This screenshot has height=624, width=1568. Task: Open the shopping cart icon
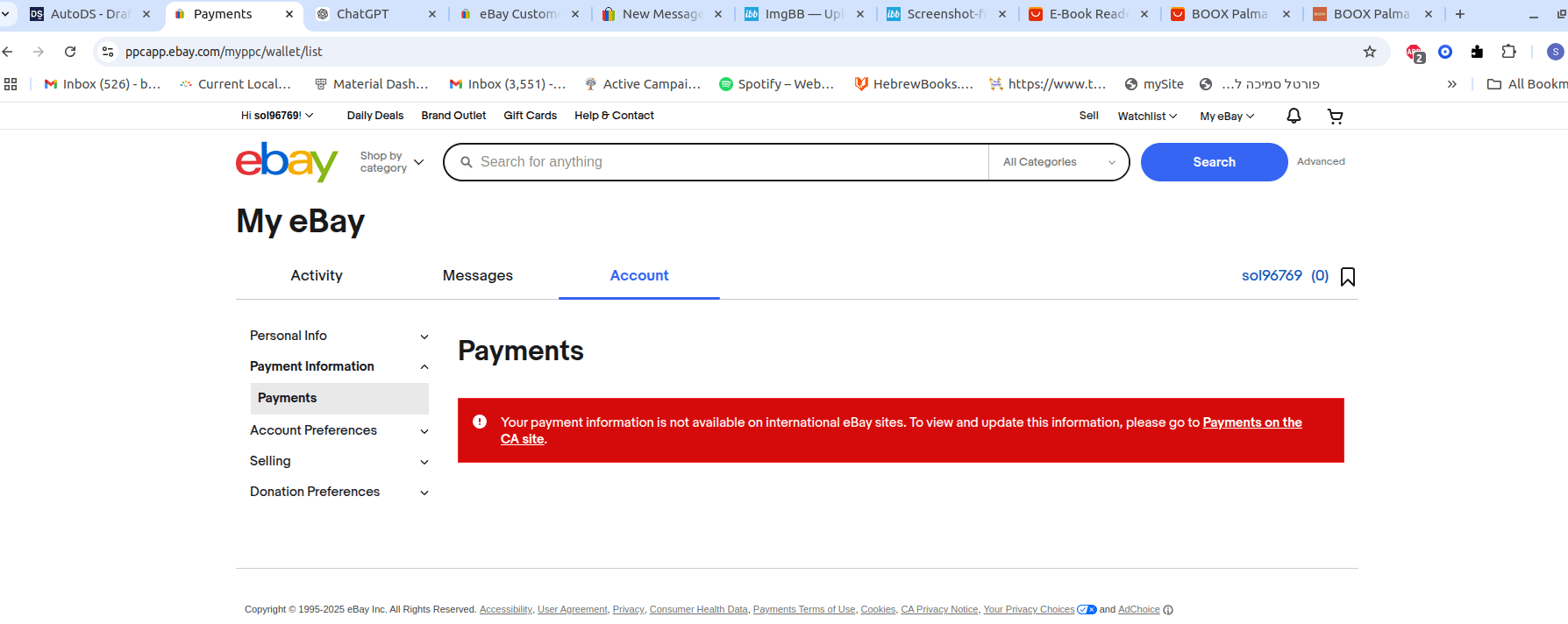(1335, 116)
